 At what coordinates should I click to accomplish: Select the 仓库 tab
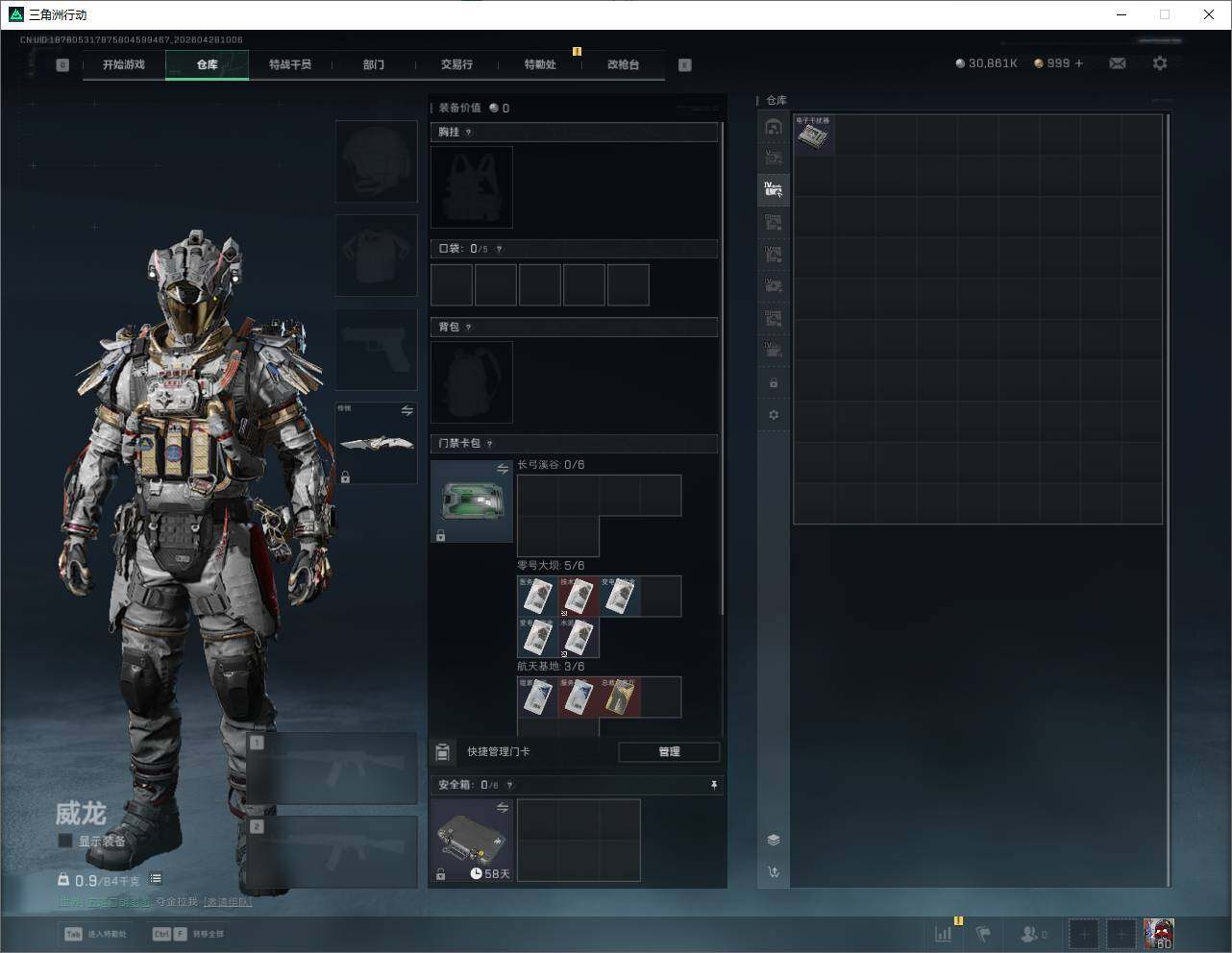(x=208, y=64)
